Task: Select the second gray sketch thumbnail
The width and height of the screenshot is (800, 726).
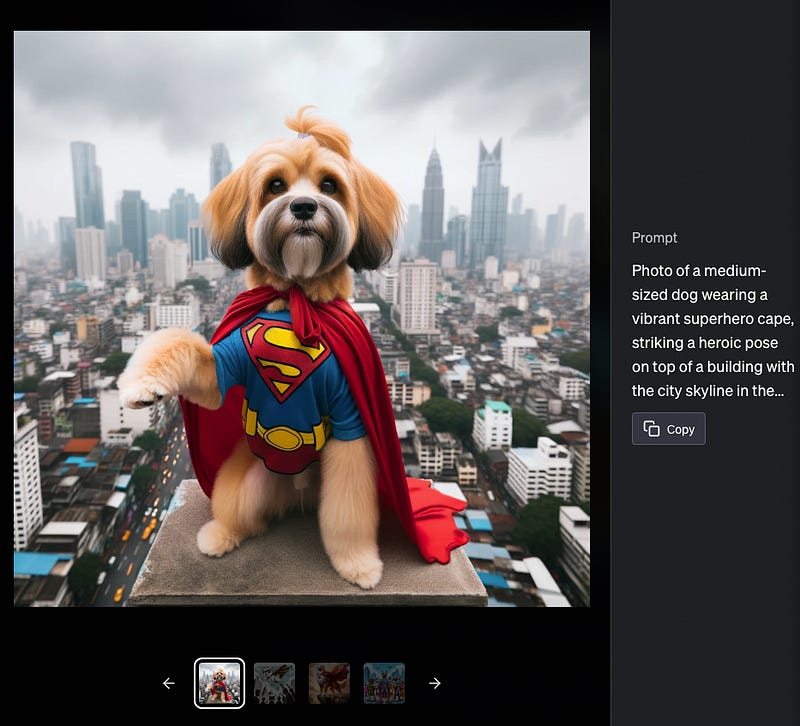Action: [274, 683]
